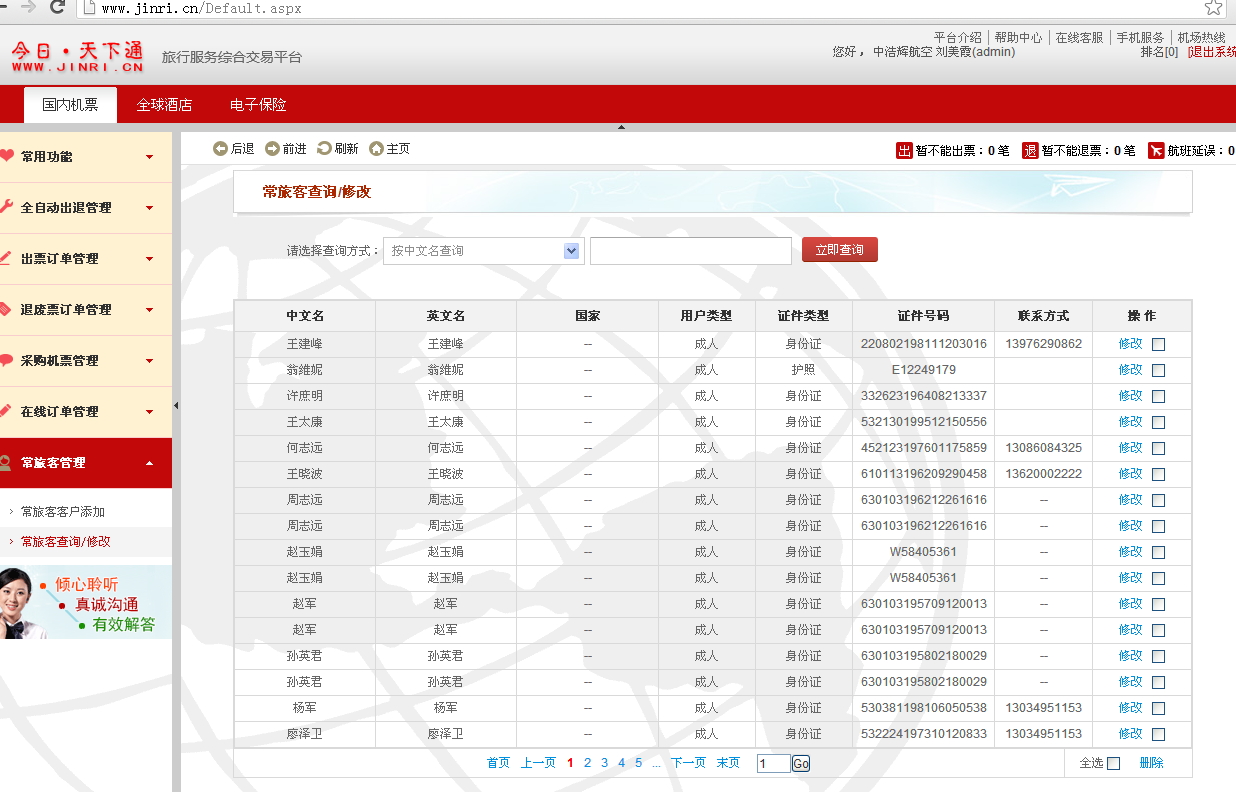This screenshot has height=792, width=1236.
Task: Tick the checkbox for 杨军 row
Action: click(1158, 708)
